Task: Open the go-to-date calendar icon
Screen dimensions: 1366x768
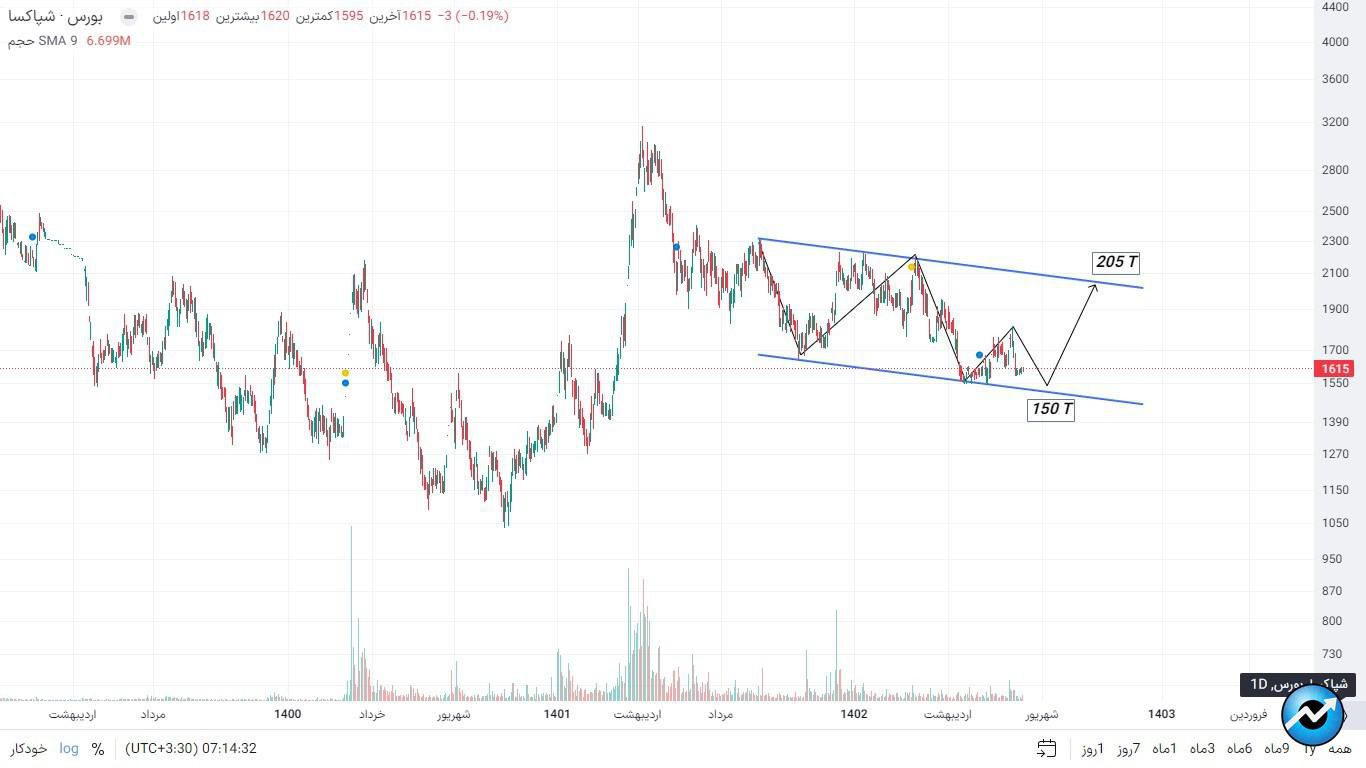Action: click(x=1047, y=748)
